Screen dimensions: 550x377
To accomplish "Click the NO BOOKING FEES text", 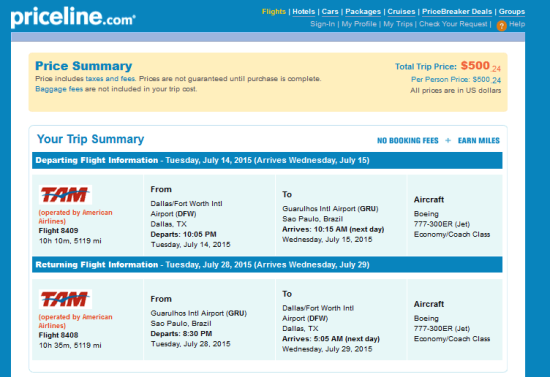I will point(408,141).
